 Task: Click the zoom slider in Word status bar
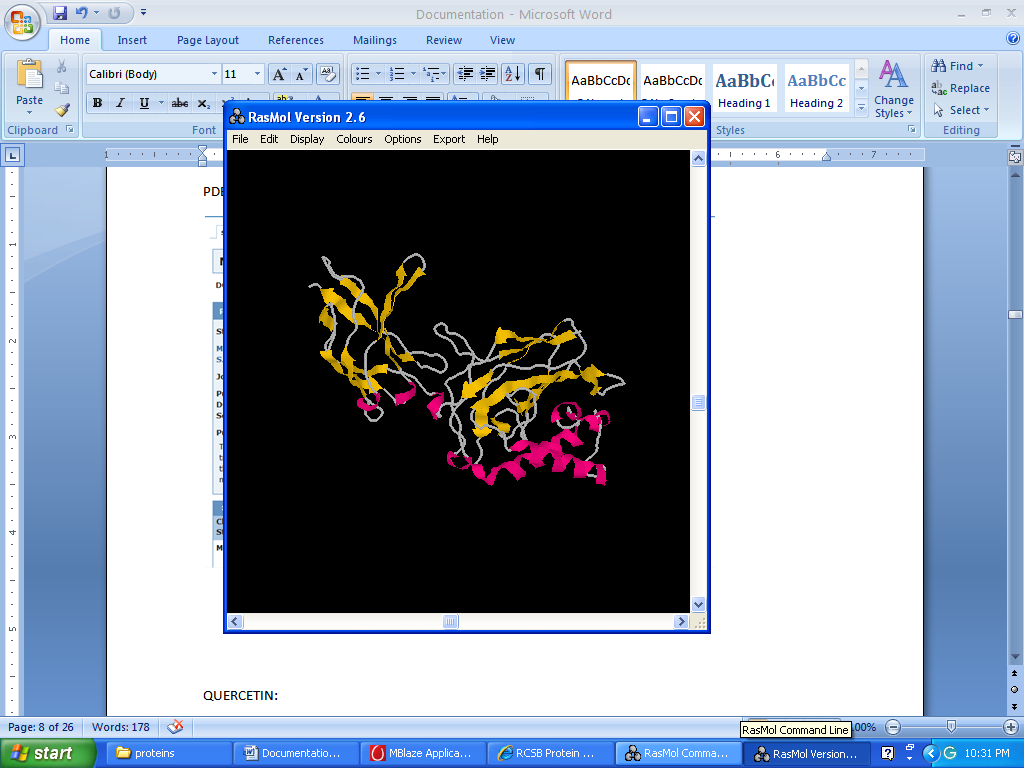click(x=951, y=727)
